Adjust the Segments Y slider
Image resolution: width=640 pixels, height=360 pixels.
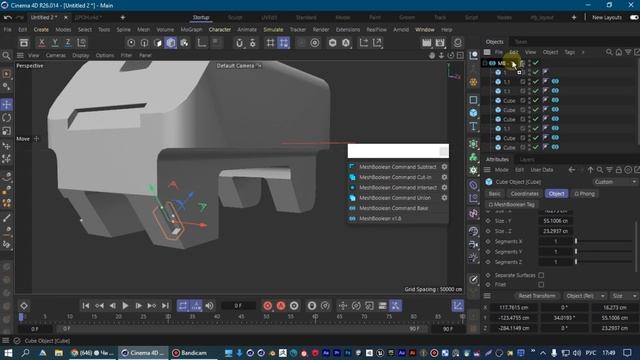coord(604,251)
